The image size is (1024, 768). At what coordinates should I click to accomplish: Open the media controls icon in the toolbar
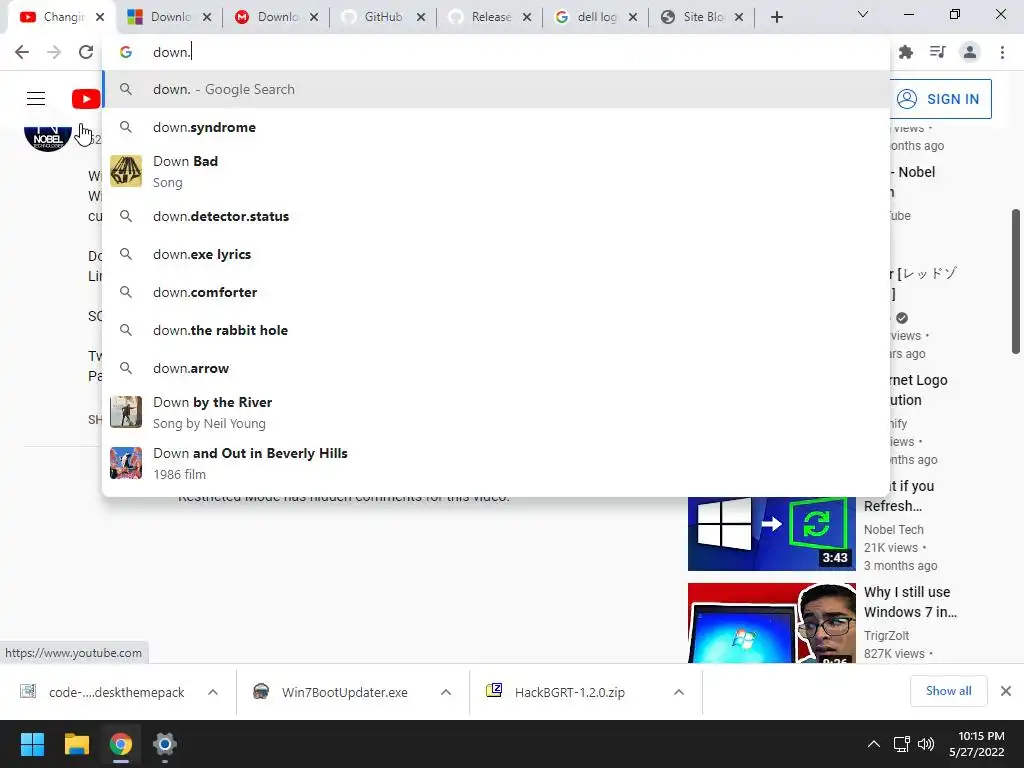(938, 52)
